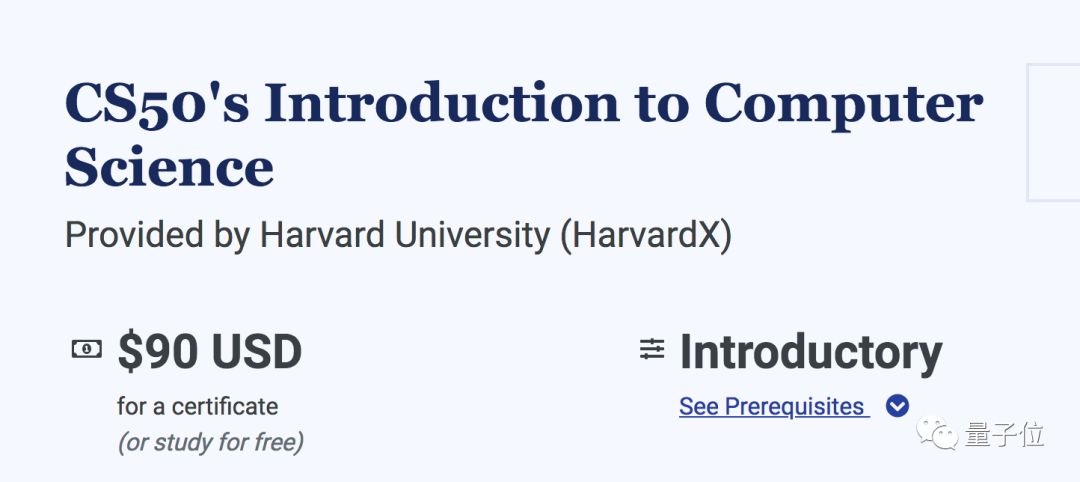Click the 'USD' currency label
This screenshot has height=482, width=1080.
click(x=255, y=352)
